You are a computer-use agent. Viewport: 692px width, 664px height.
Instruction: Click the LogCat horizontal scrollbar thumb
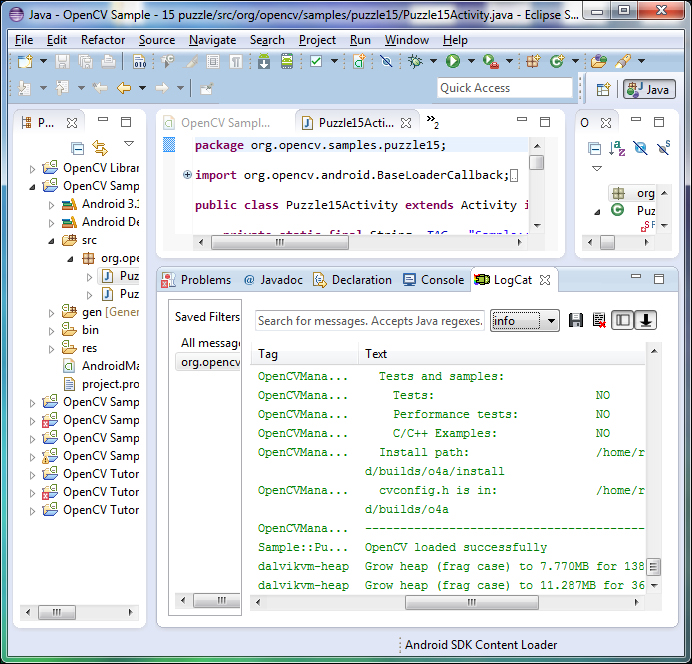pyautogui.click(x=471, y=602)
